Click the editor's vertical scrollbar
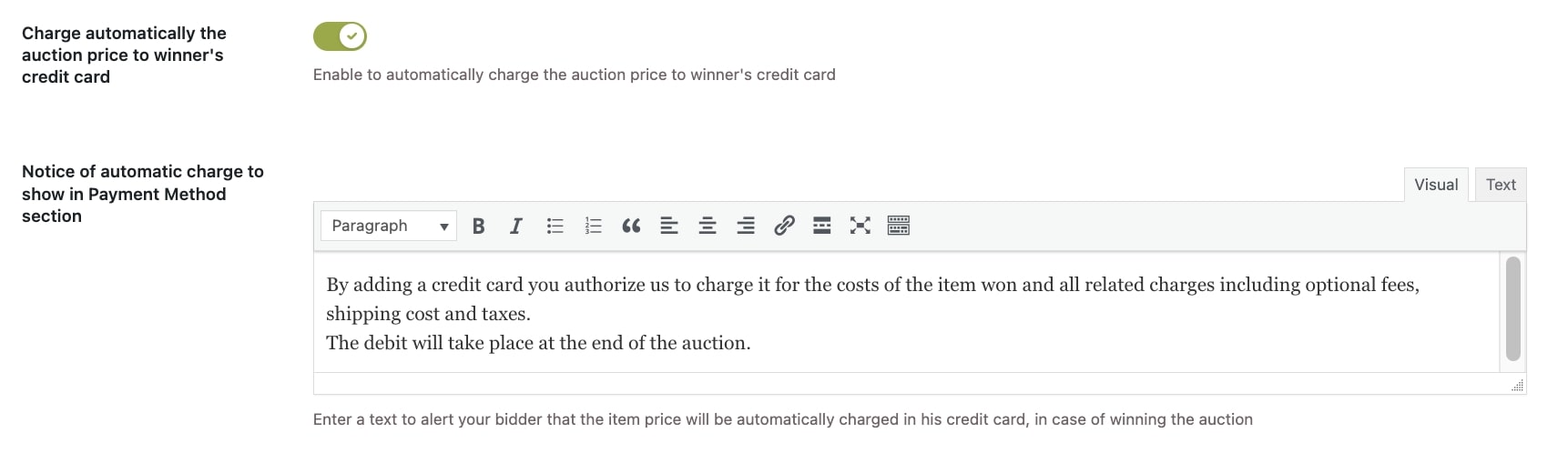The height and width of the screenshot is (453, 1568). 1513,308
